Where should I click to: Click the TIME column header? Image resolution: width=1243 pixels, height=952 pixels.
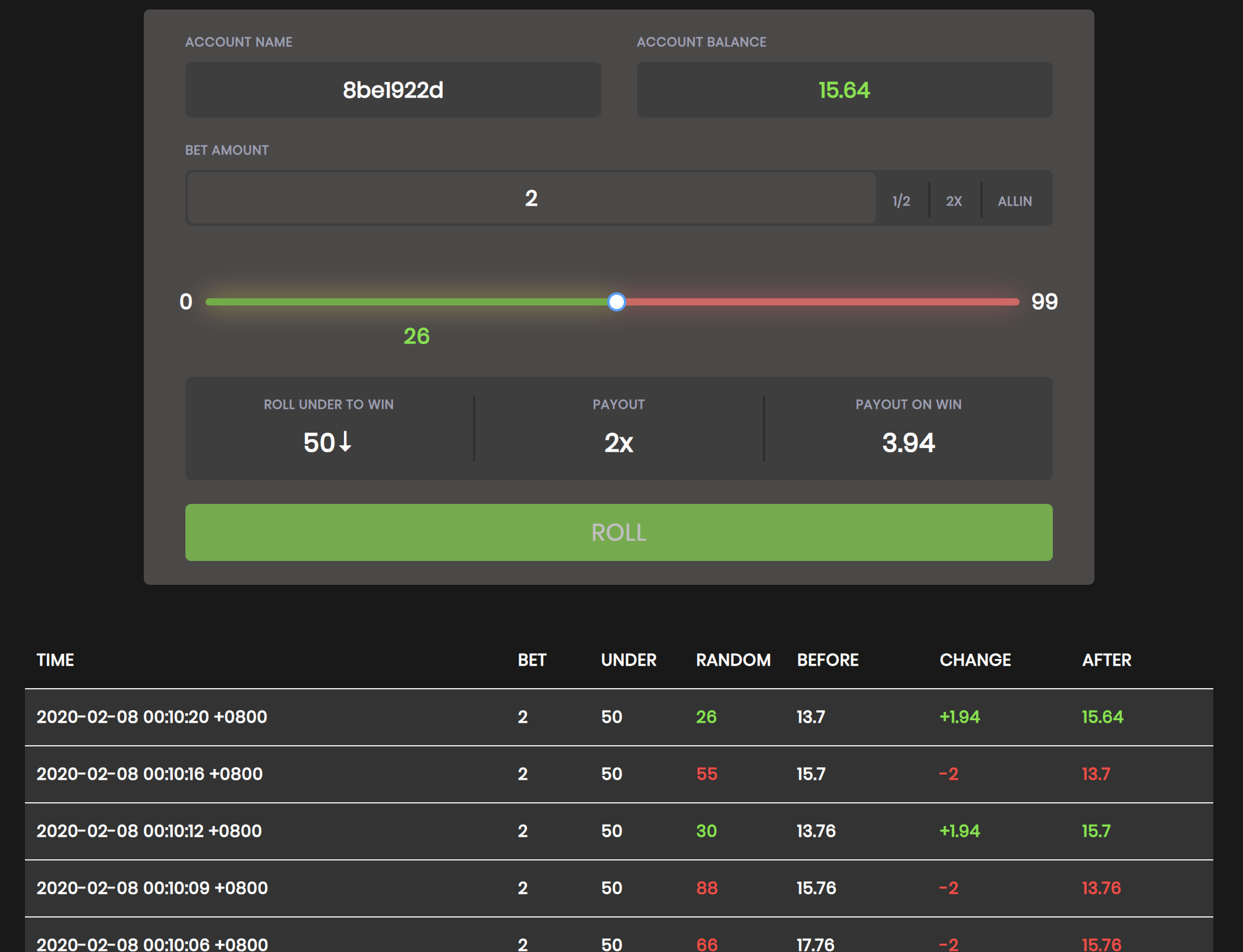point(55,660)
